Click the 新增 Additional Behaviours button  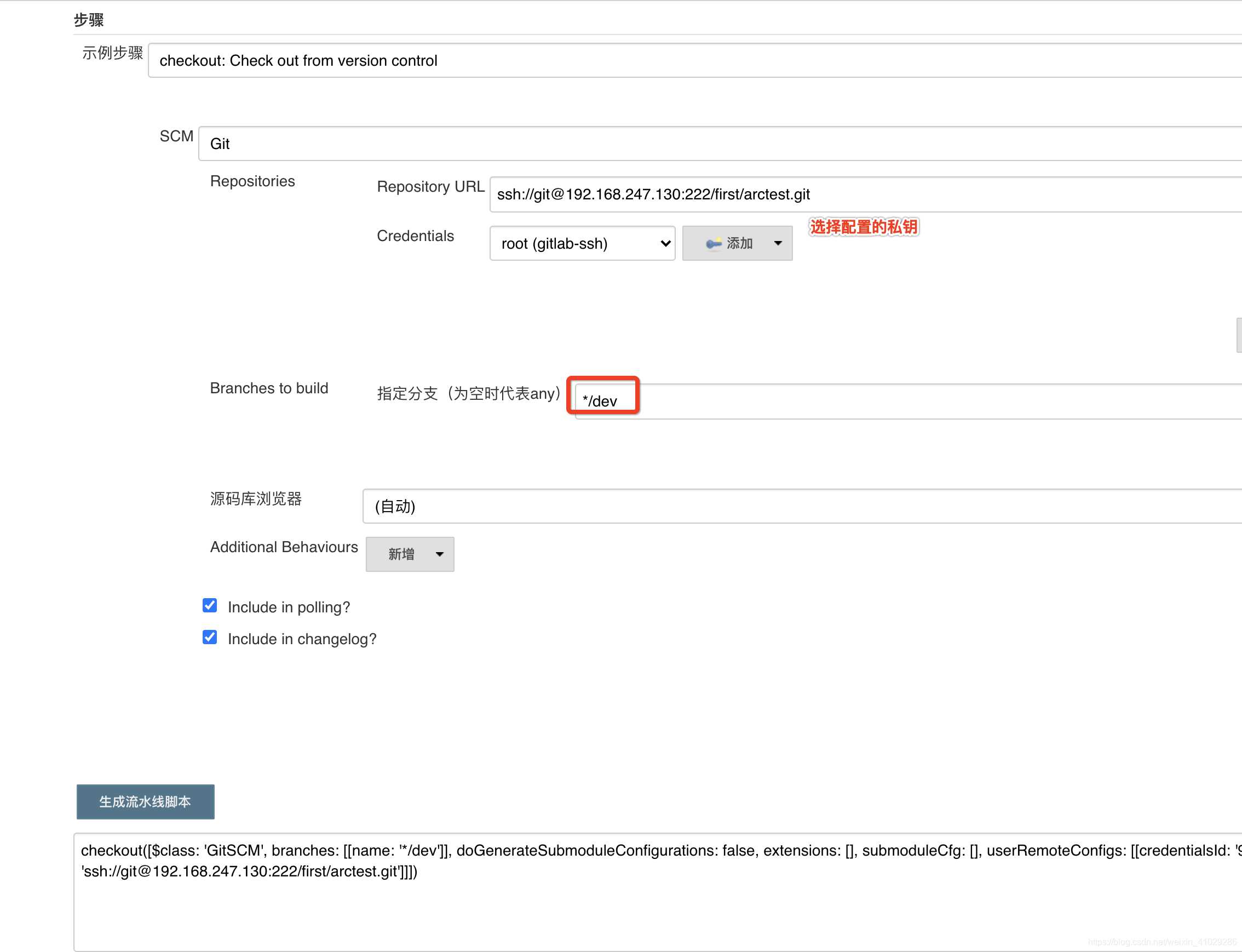click(410, 554)
